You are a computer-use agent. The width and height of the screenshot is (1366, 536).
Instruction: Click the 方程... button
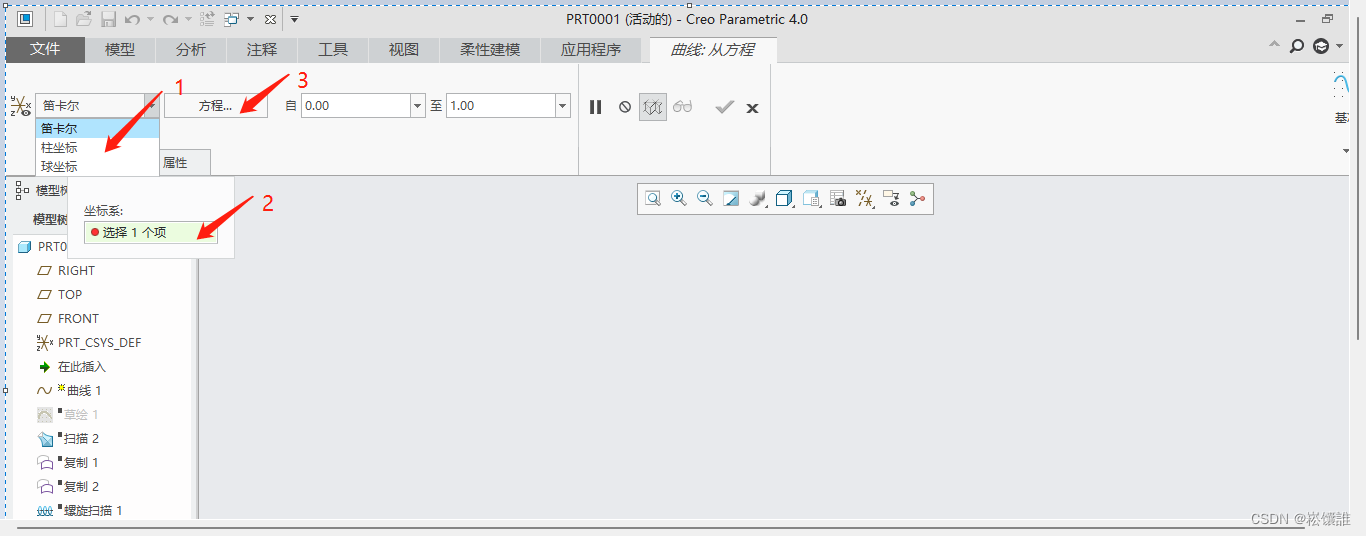tap(216, 106)
